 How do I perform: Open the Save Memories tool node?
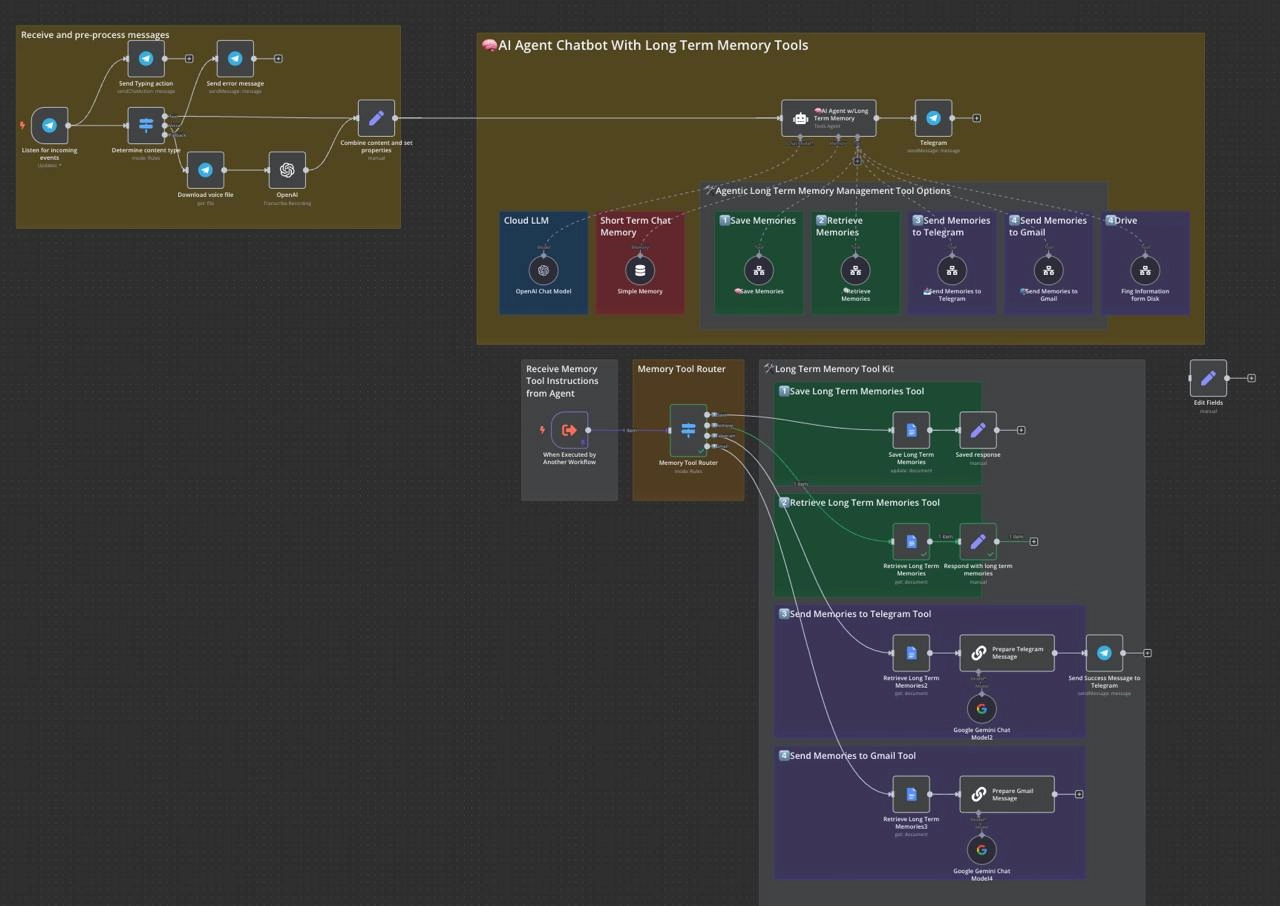[759, 270]
